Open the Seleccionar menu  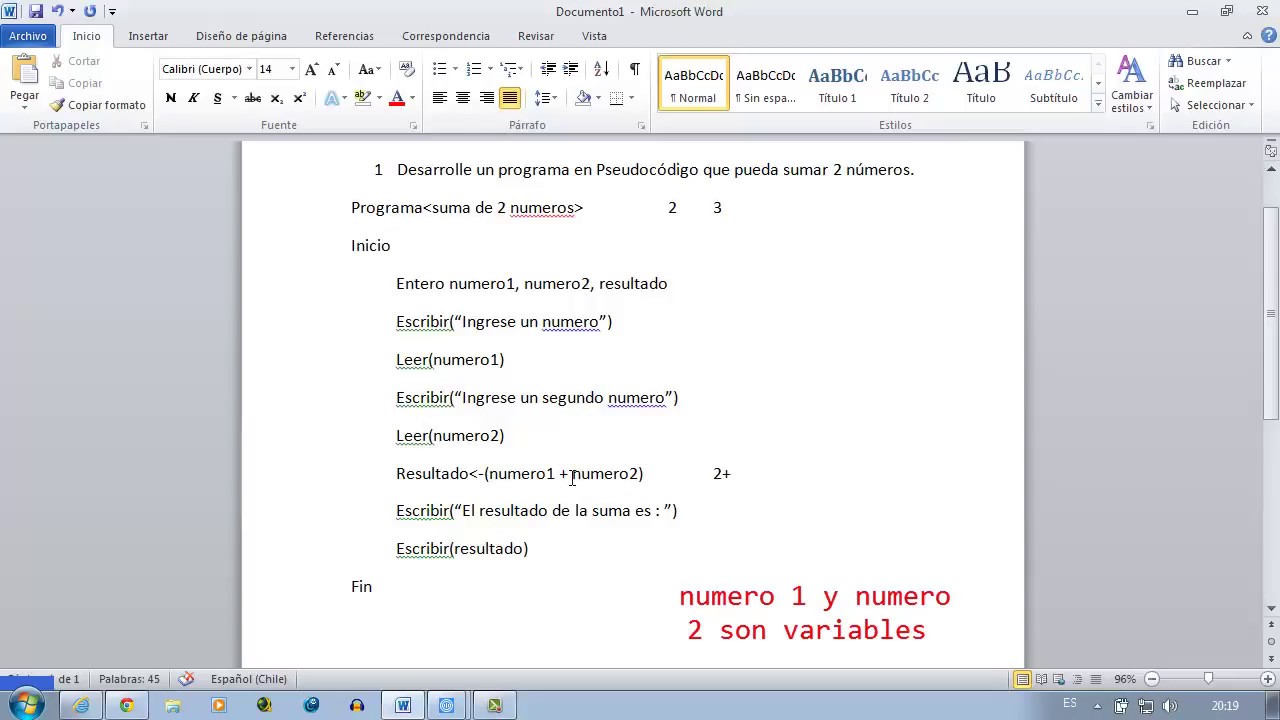coord(1211,105)
